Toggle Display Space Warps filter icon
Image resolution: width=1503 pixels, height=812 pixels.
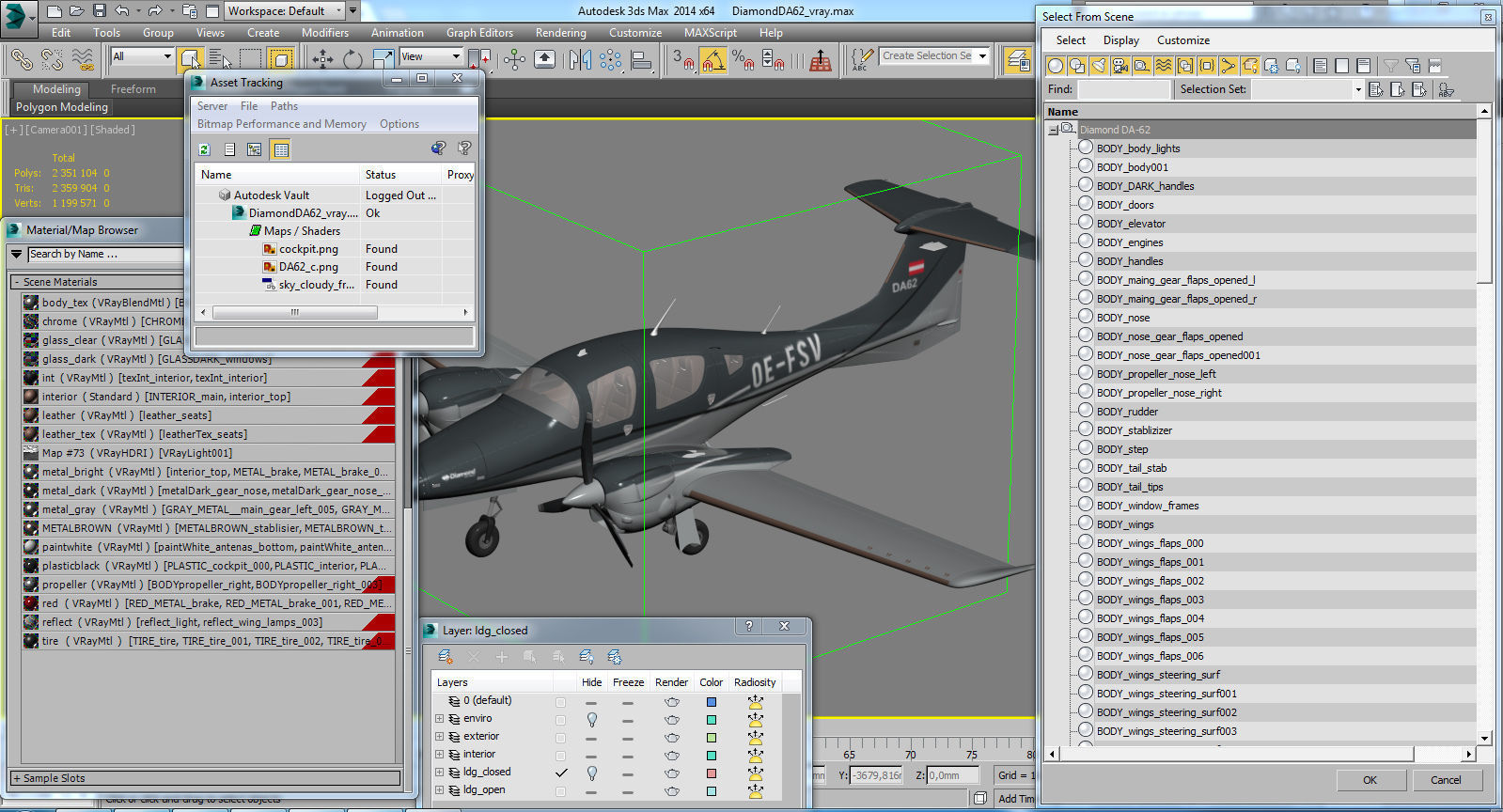pyautogui.click(x=1164, y=66)
